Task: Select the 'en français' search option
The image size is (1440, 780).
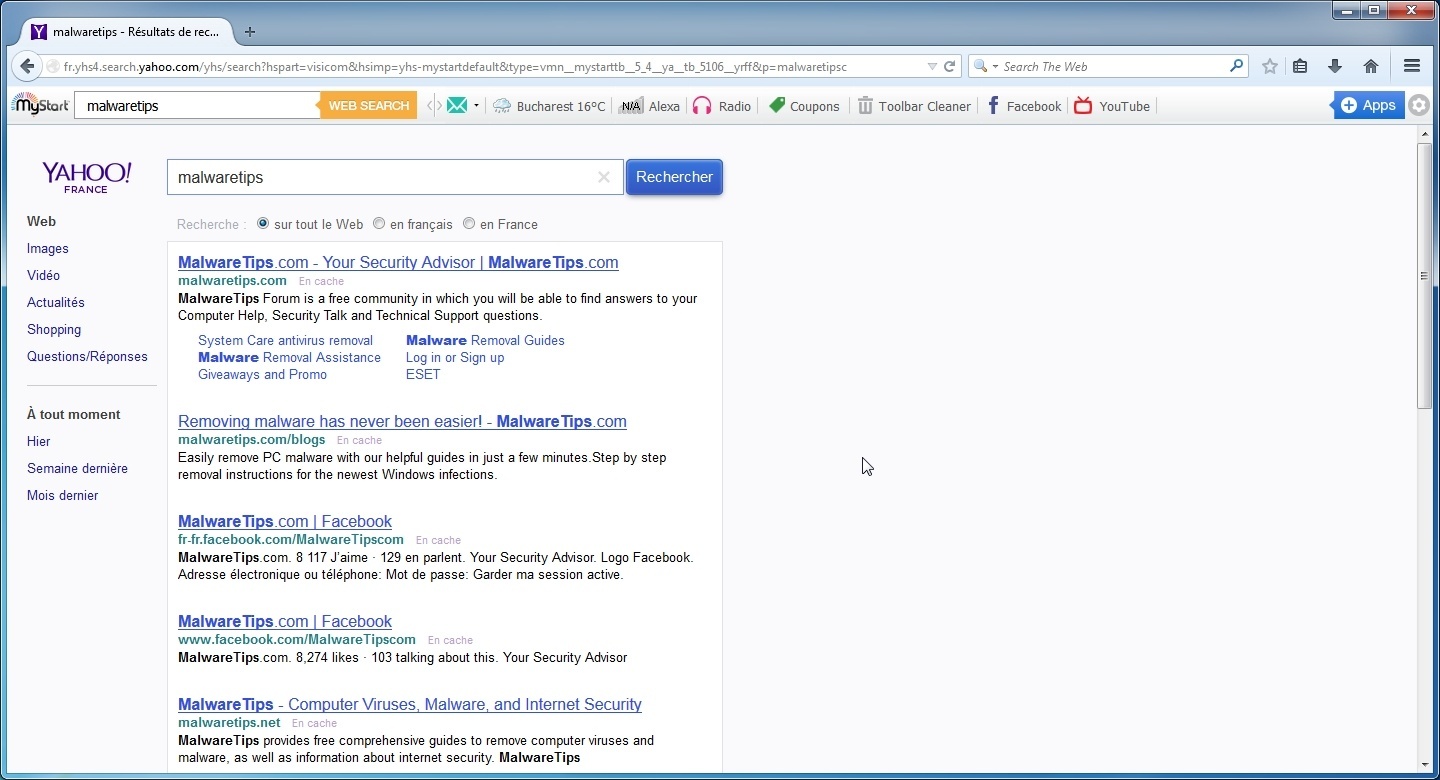Action: click(379, 224)
